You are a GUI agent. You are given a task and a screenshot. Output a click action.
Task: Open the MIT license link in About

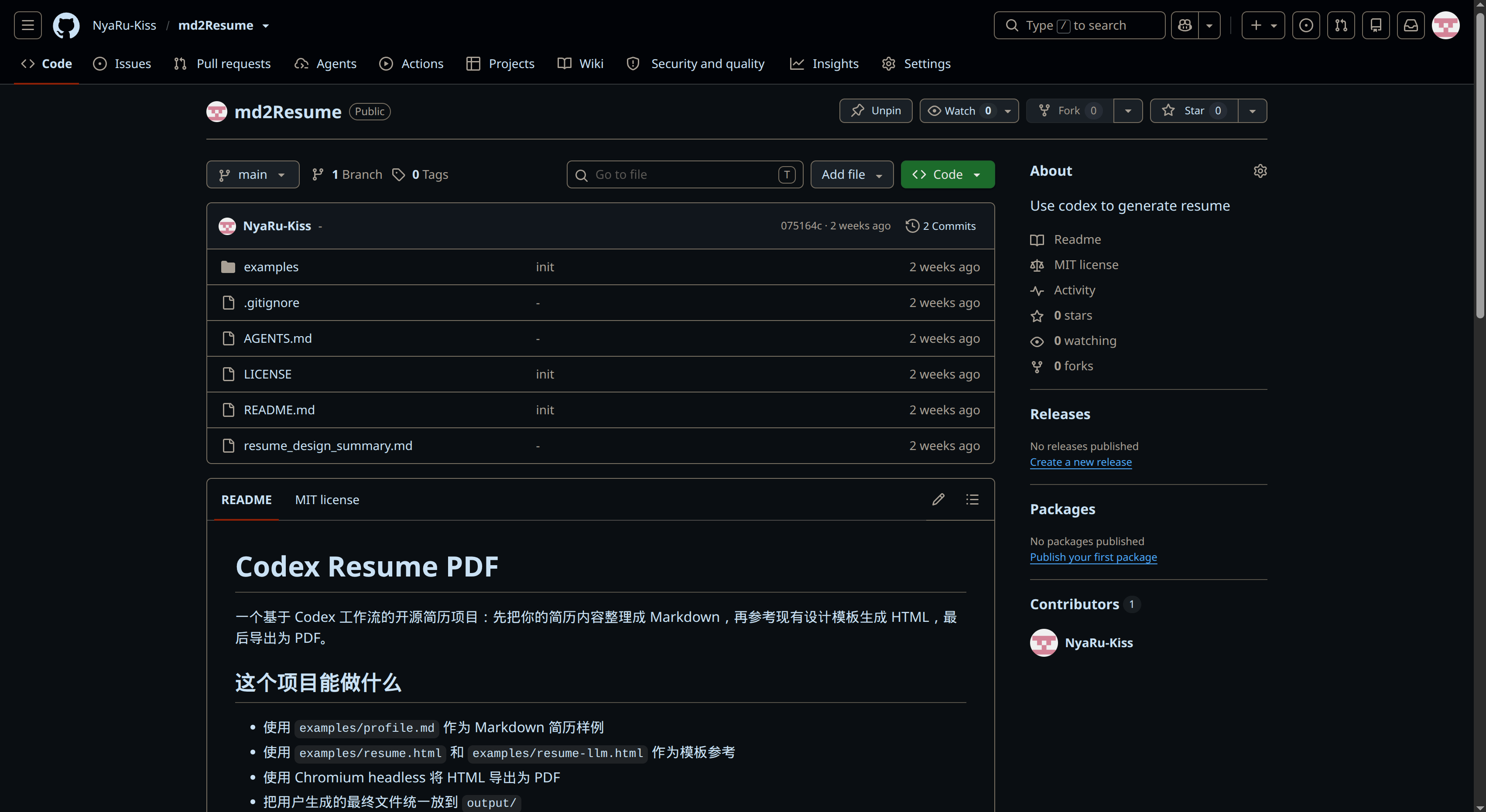coord(1074,265)
